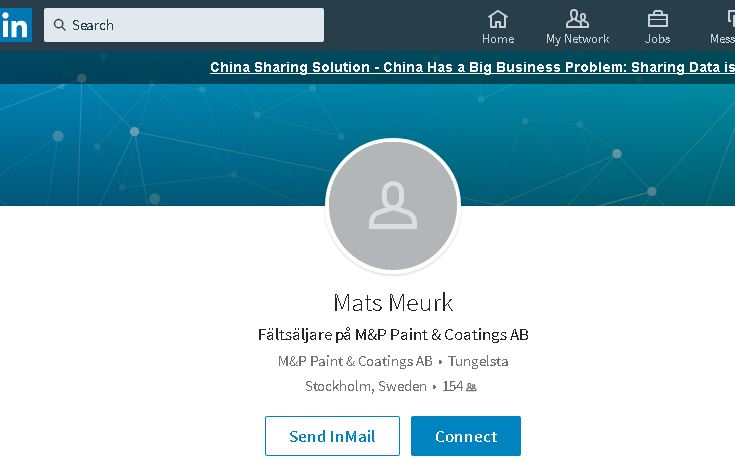Open the 154 connections count

coord(452,386)
